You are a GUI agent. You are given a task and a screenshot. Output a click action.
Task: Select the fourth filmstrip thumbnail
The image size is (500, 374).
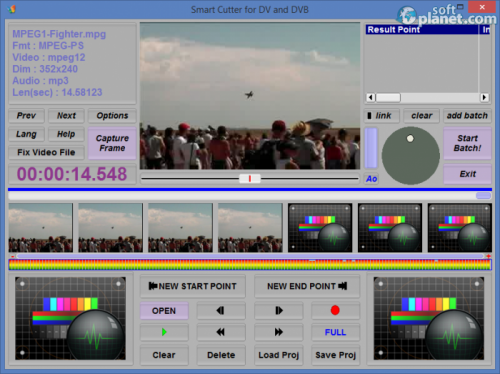pyautogui.click(x=250, y=228)
